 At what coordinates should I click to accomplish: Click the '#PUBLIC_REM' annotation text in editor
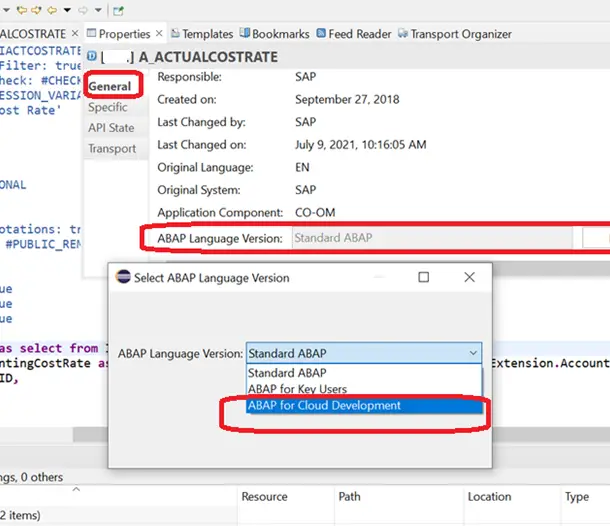[x=43, y=244]
